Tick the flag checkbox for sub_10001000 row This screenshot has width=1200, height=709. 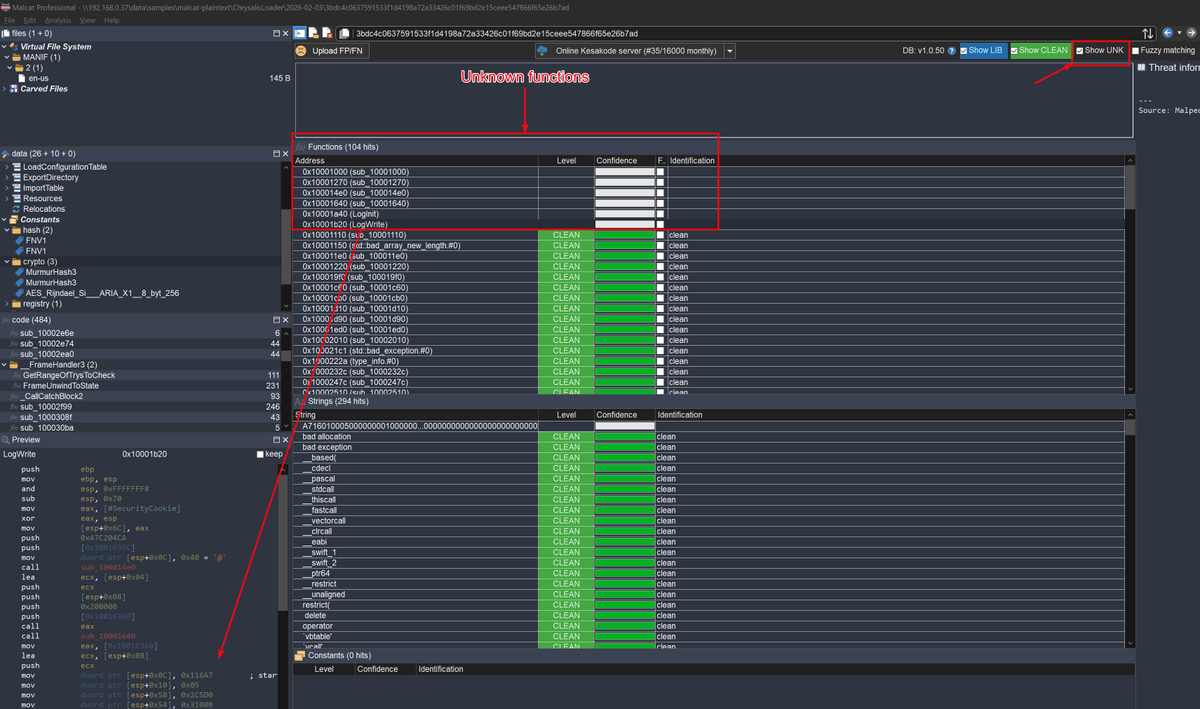click(660, 172)
